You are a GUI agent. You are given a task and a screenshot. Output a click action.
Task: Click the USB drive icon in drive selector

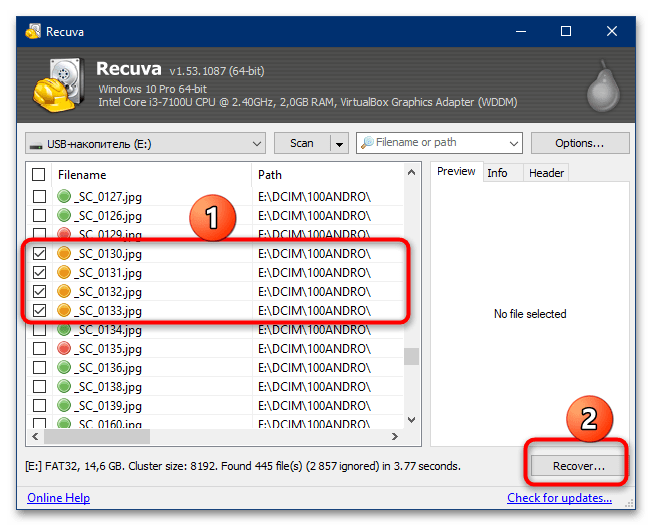[36, 146]
